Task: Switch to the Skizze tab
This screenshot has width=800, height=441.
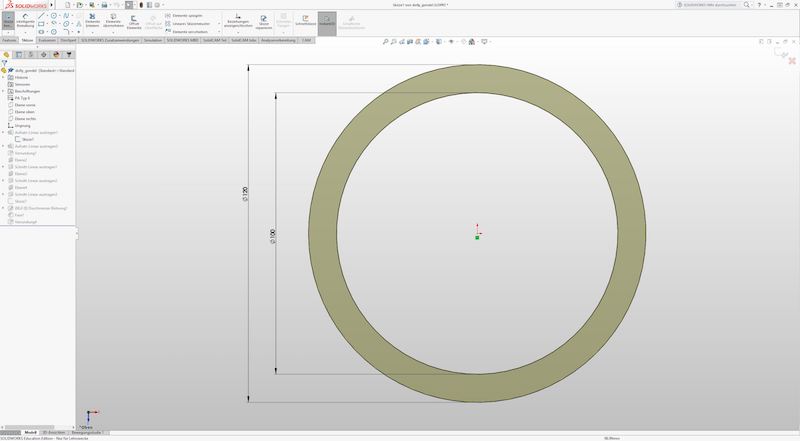Action: (x=27, y=40)
